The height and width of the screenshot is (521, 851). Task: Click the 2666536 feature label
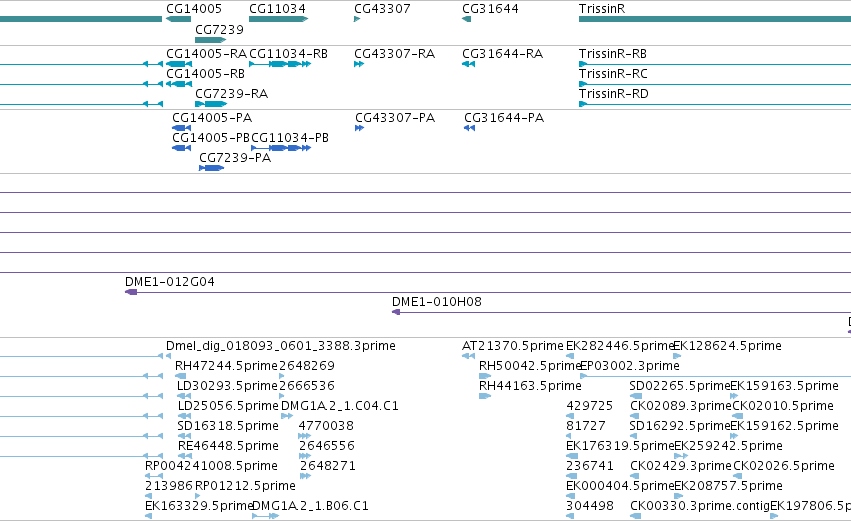pos(307,386)
